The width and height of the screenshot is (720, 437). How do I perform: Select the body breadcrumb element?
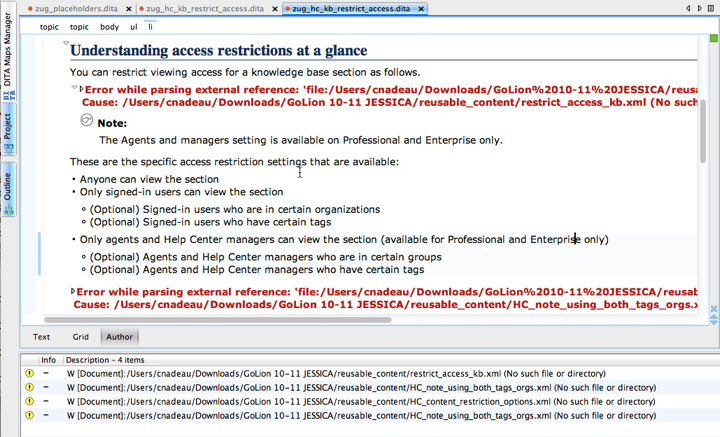[109, 27]
